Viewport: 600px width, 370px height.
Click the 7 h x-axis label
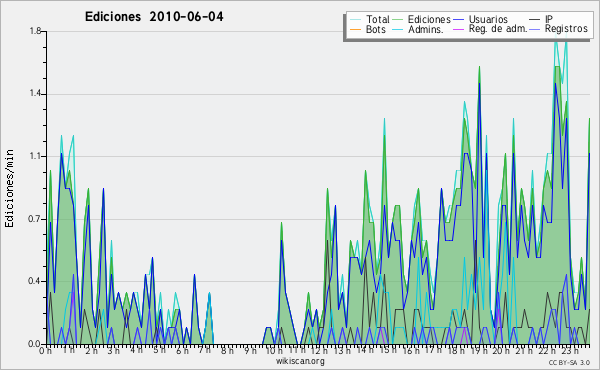(205, 351)
